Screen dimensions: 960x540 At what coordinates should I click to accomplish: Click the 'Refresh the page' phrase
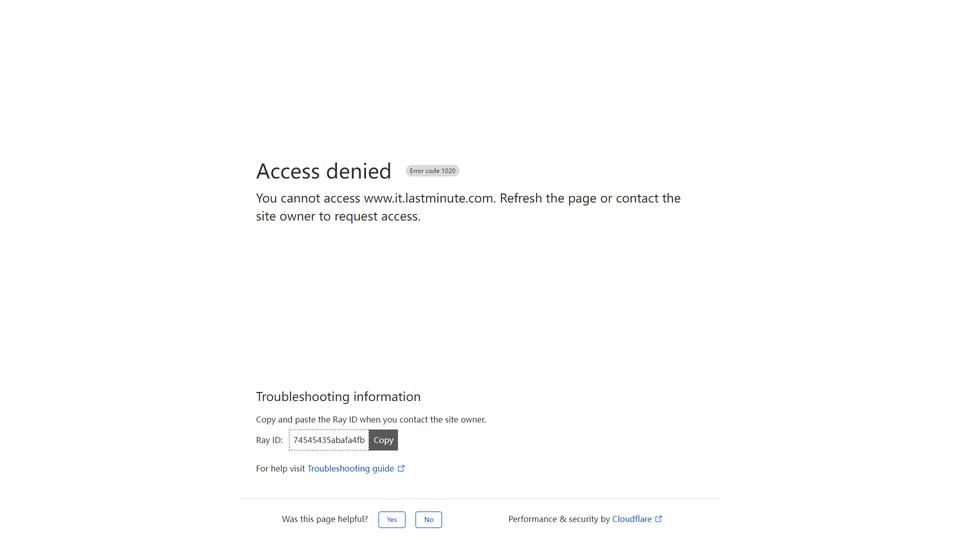548,198
